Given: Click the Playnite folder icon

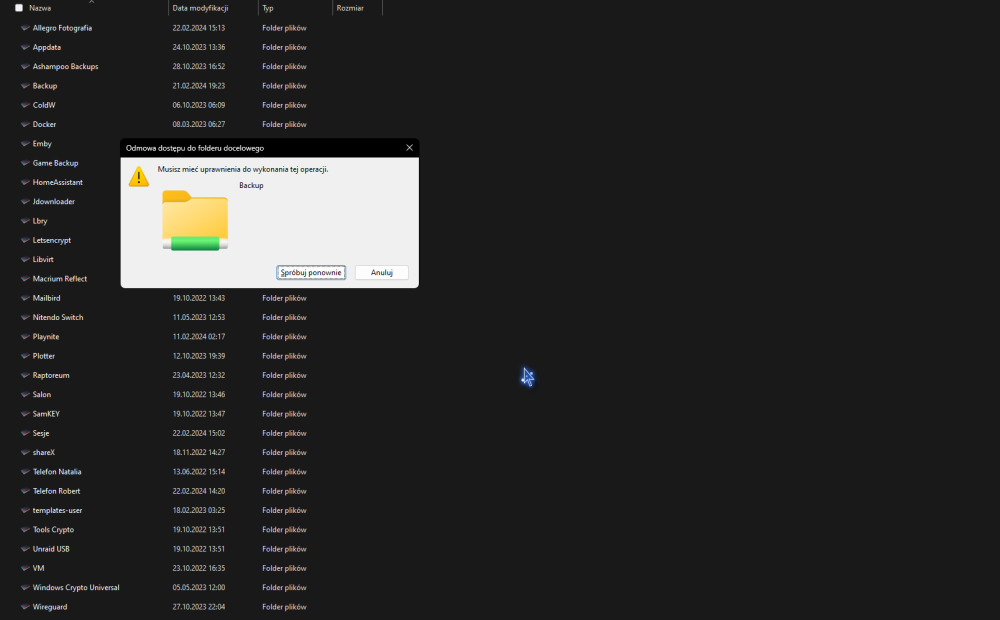Looking at the screenshot, I should click(x=26, y=337).
